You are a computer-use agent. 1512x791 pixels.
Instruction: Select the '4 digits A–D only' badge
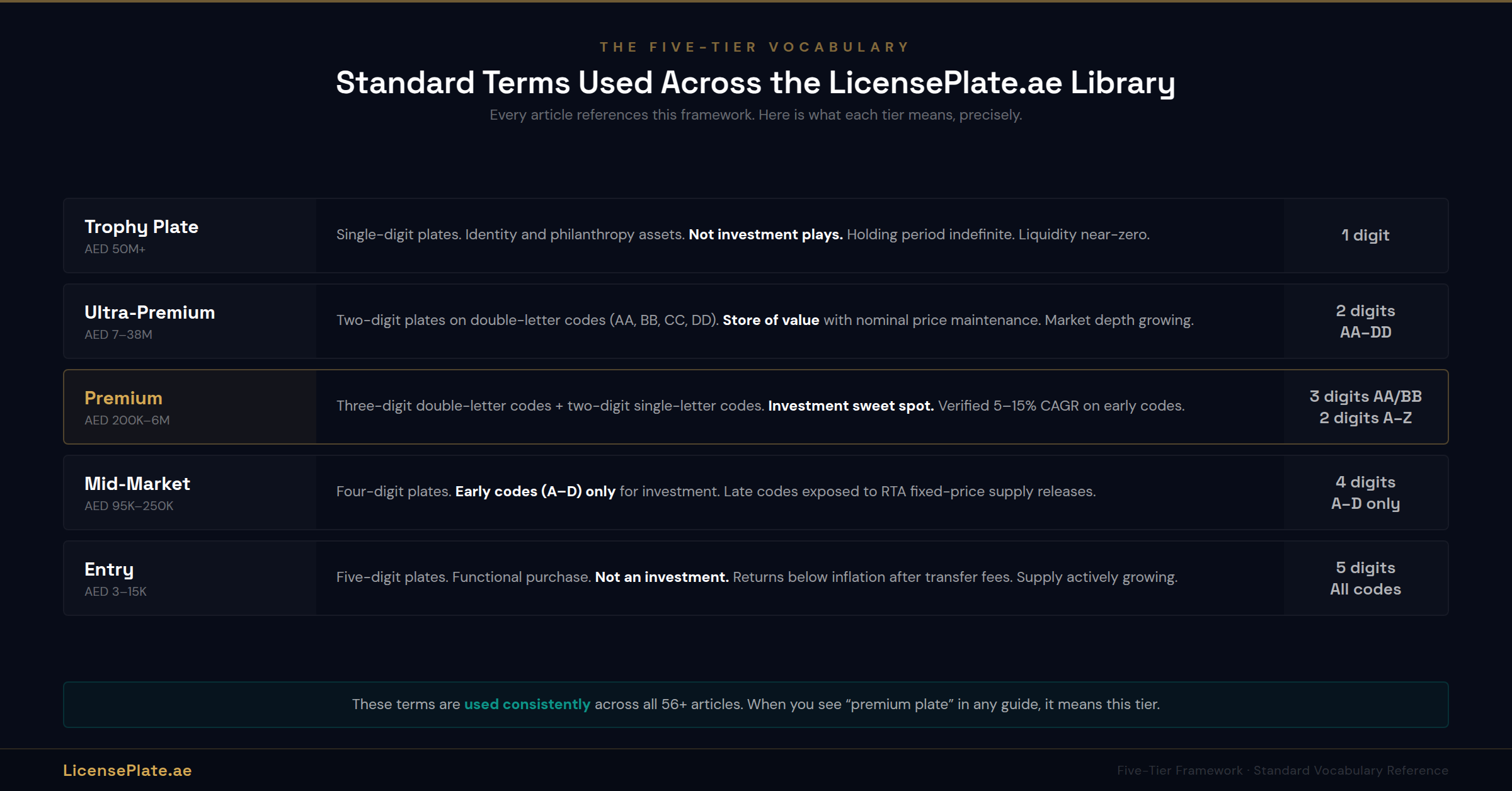(1365, 492)
